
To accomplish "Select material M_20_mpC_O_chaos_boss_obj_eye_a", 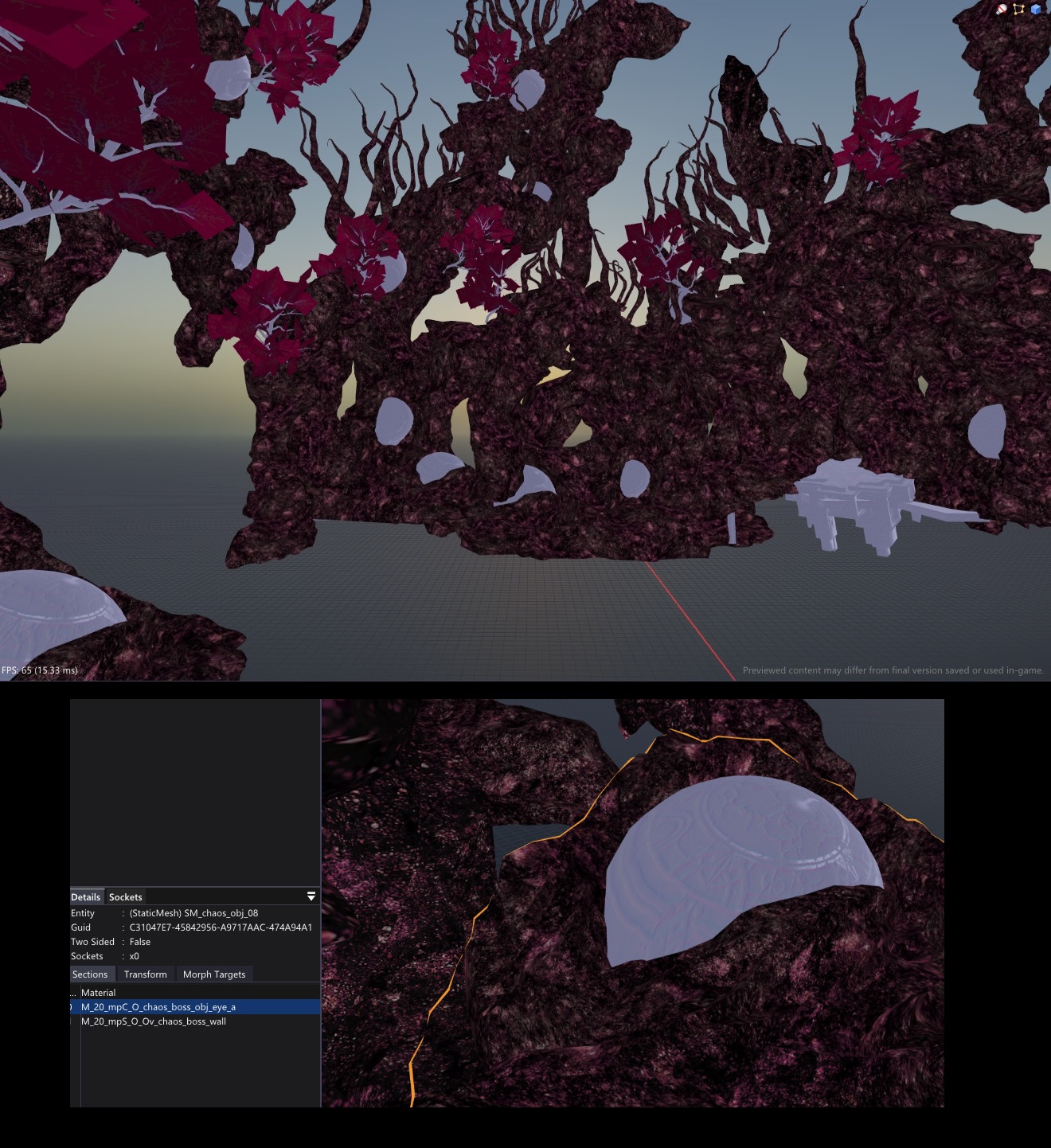I will [195, 1007].
